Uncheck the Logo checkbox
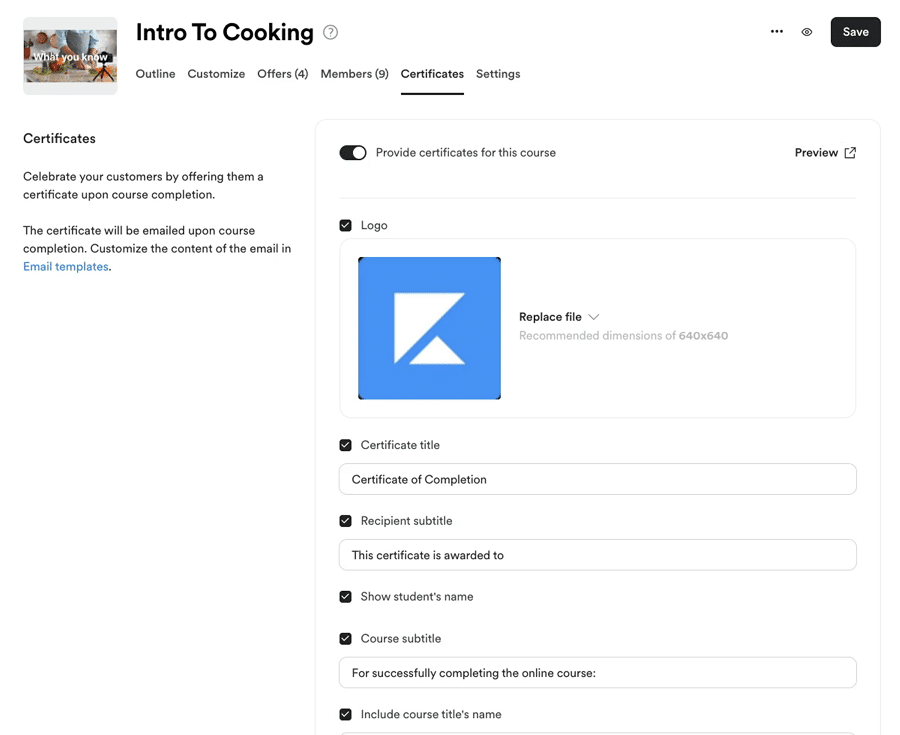Image resolution: width=900 pixels, height=735 pixels. (x=346, y=226)
